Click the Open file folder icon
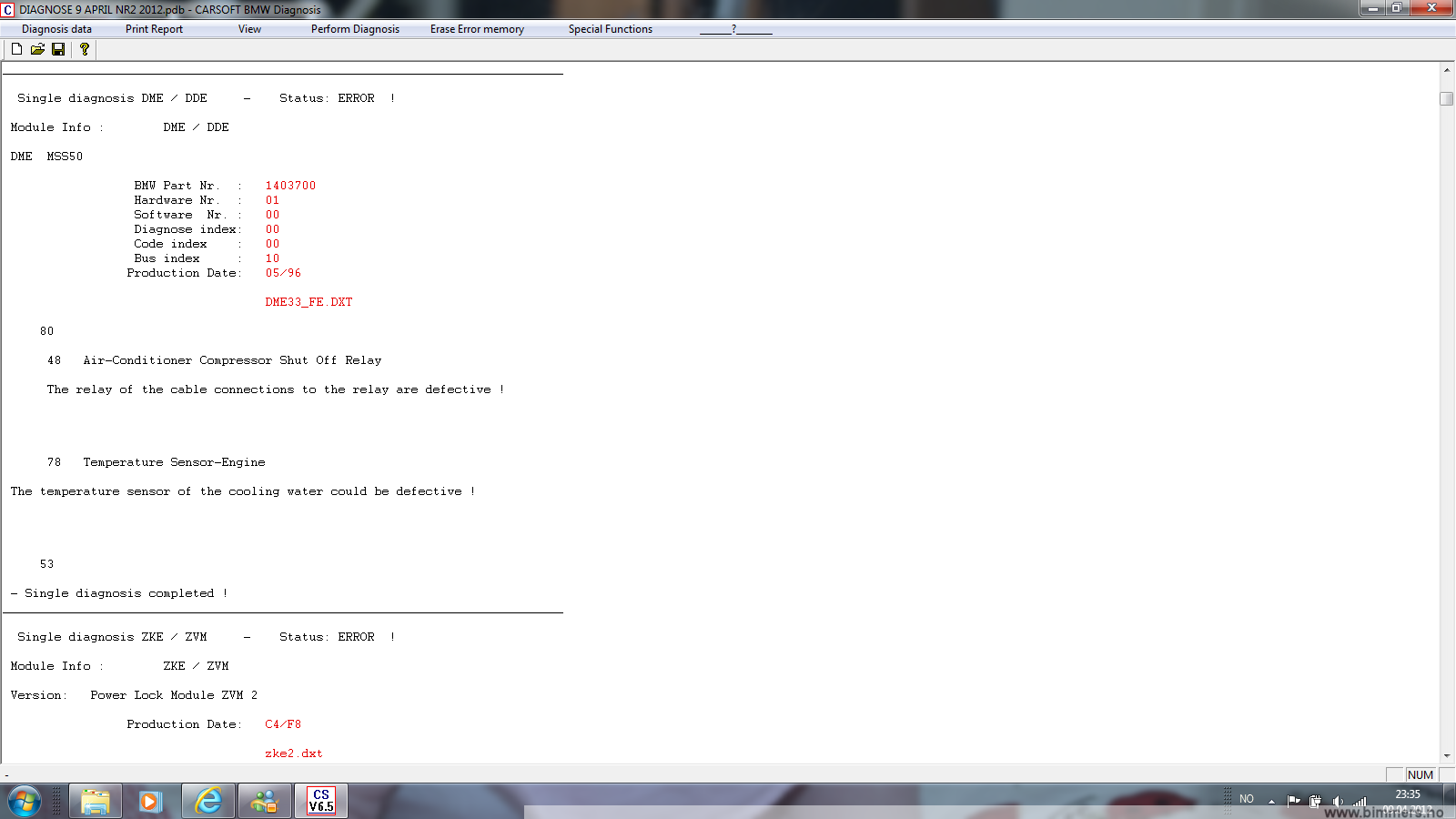 pyautogui.click(x=37, y=49)
